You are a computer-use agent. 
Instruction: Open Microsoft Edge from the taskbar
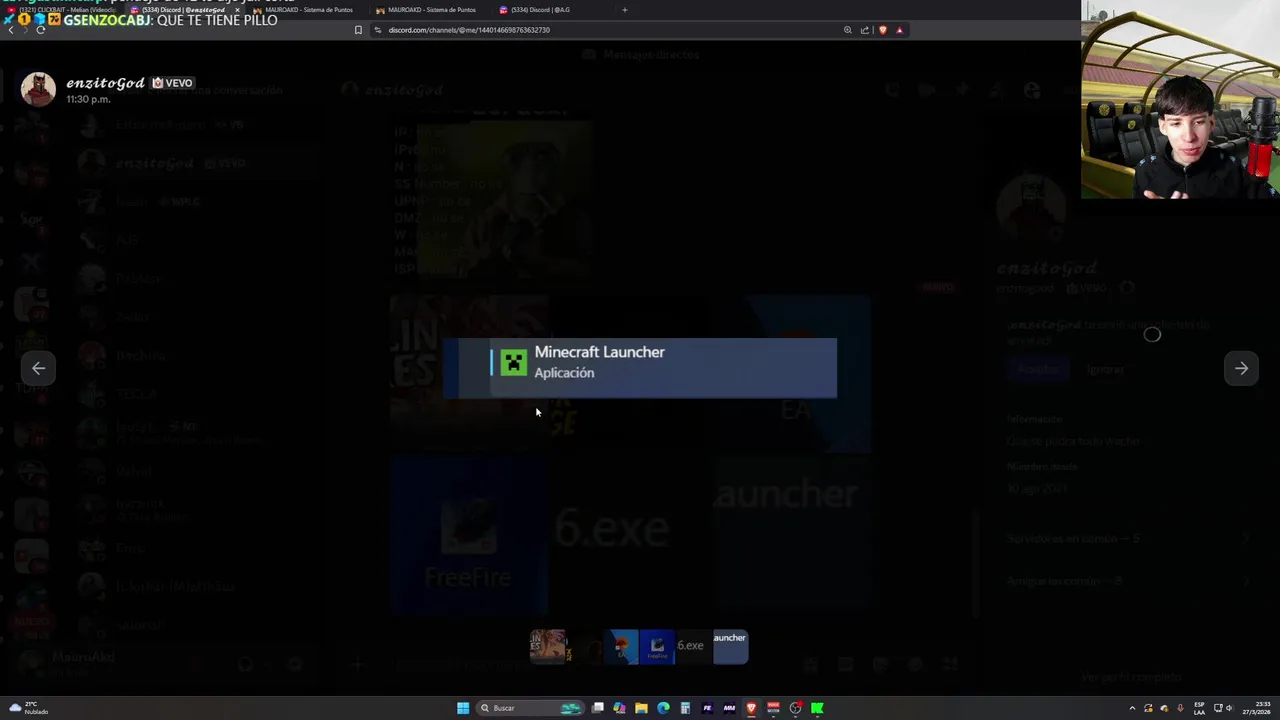[663, 708]
